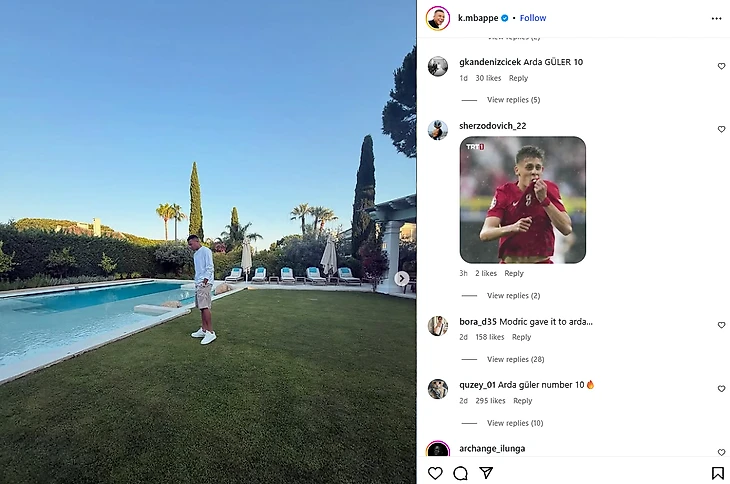This screenshot has height=484, width=730.
Task: Share the post via paper plane icon
Action: (486, 473)
